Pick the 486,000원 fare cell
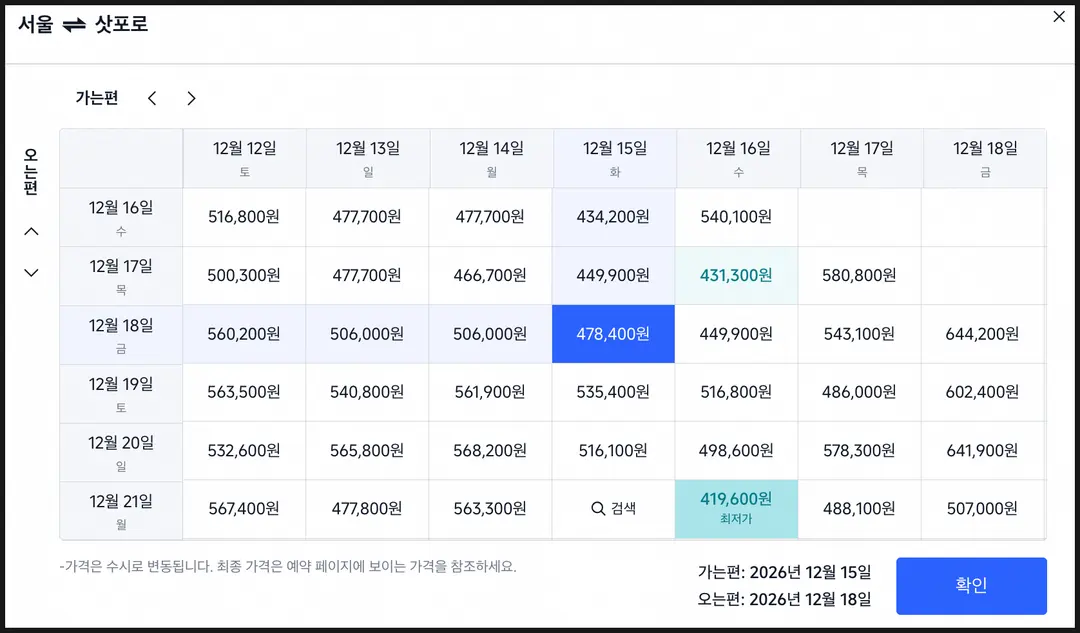Viewport: 1080px width, 633px height. coord(859,392)
